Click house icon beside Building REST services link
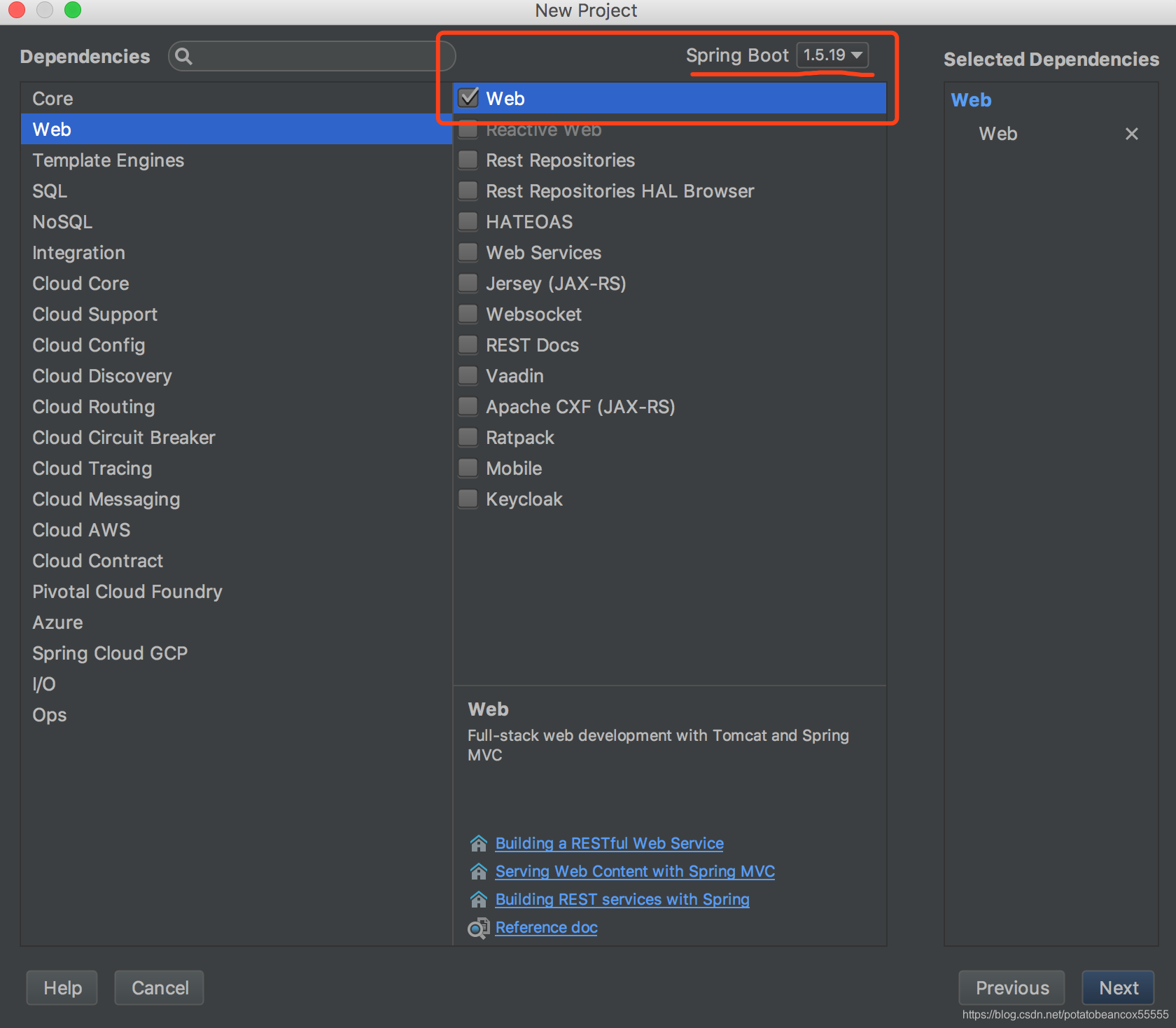The image size is (1176, 1028). [479, 899]
